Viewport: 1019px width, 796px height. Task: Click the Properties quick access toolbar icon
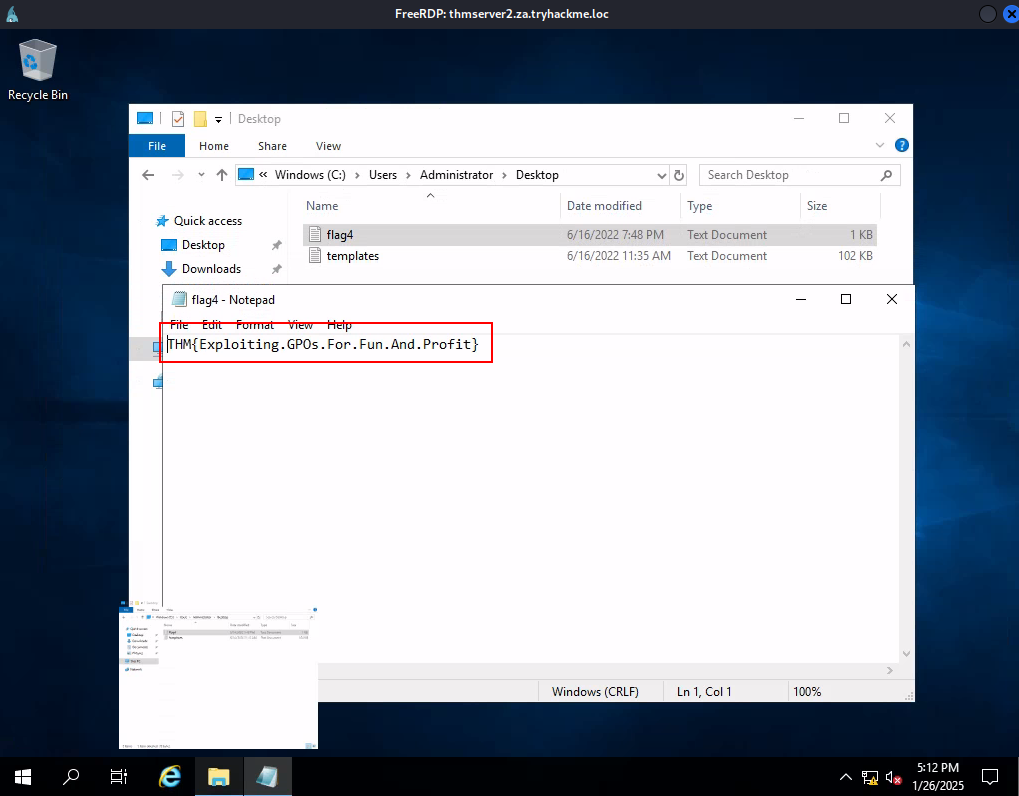177,119
